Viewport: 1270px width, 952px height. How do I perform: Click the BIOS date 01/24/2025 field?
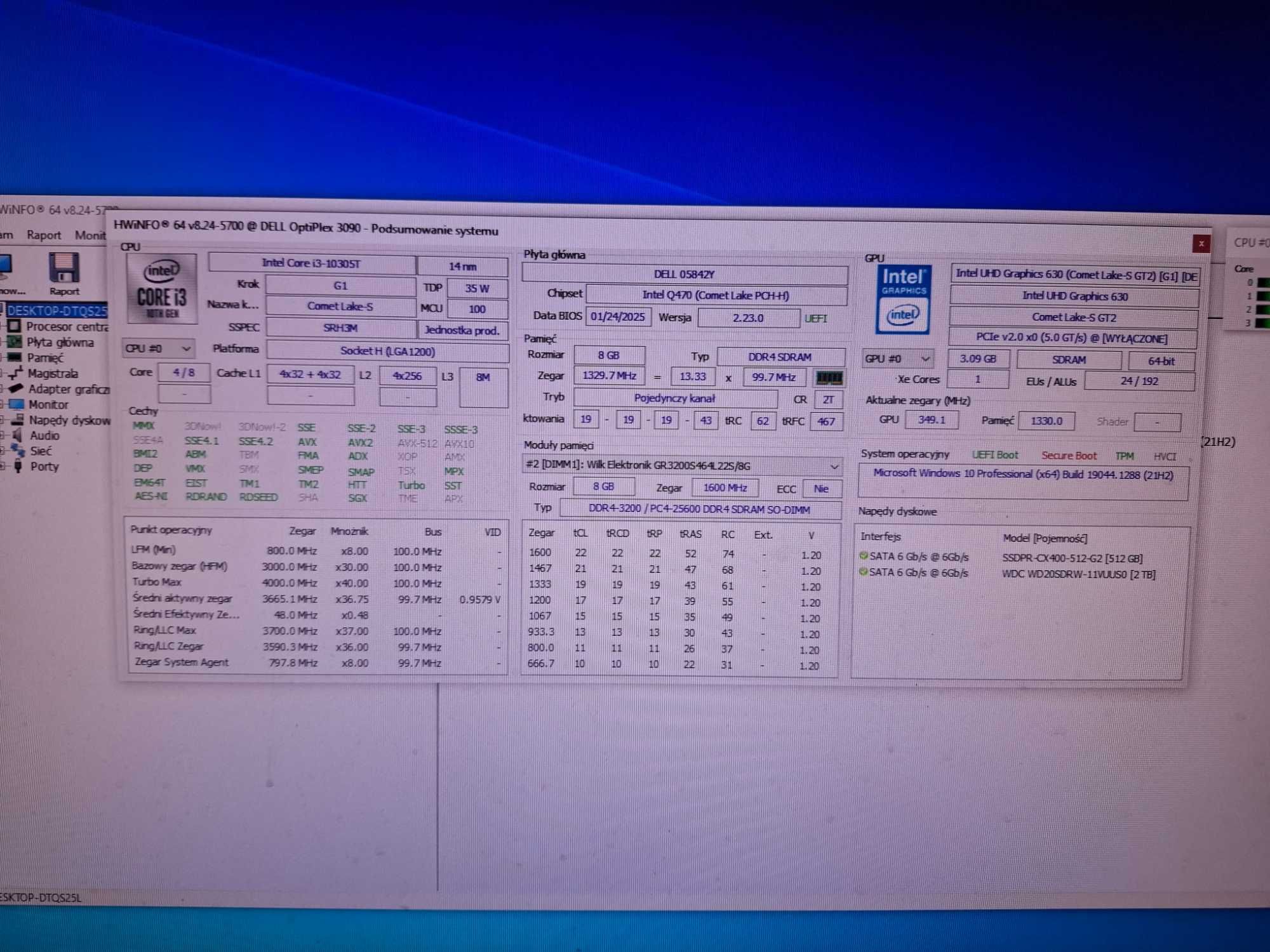tap(618, 316)
